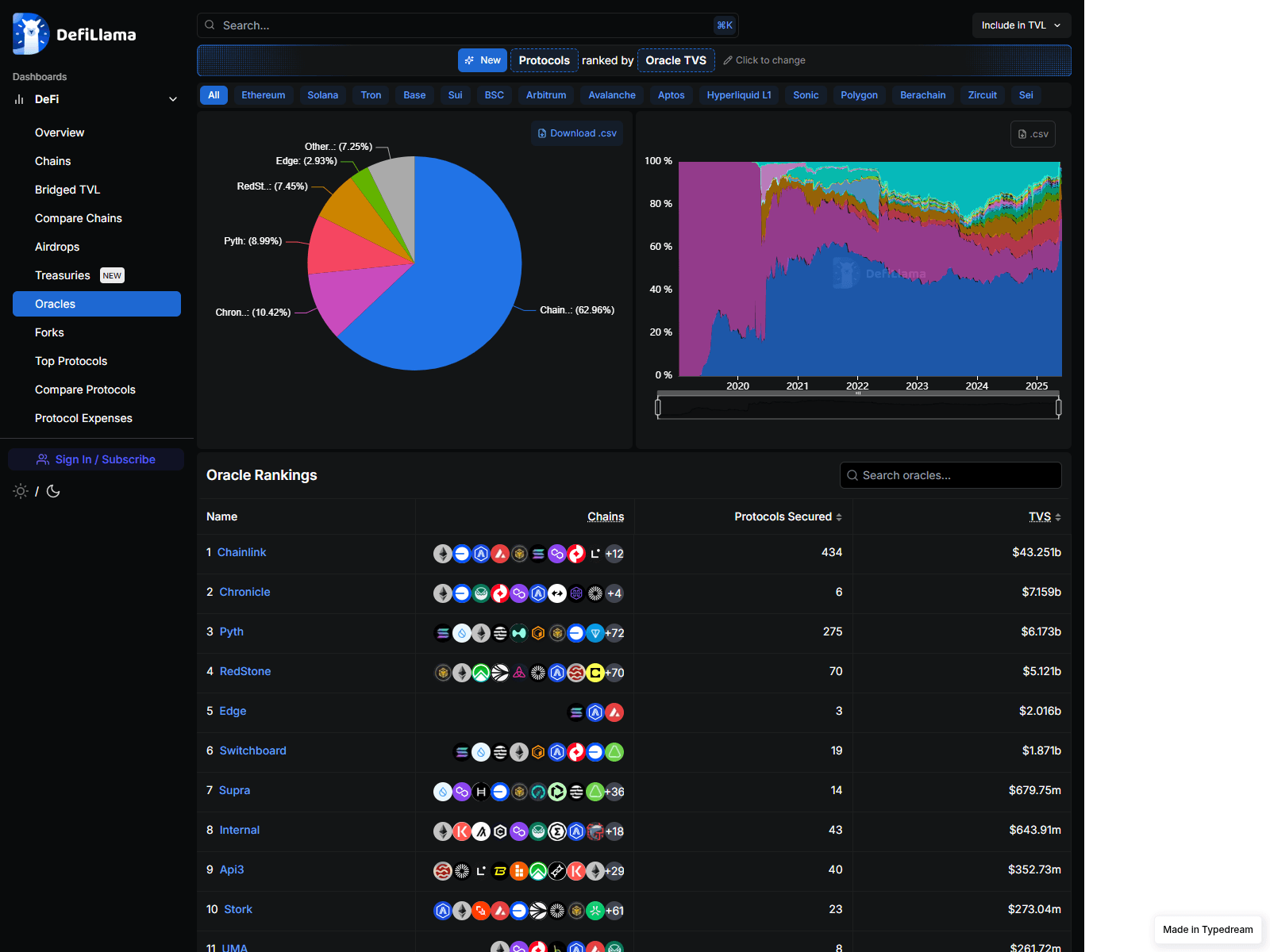Open Overview in the sidebar
The image size is (1270, 952).
[60, 132]
